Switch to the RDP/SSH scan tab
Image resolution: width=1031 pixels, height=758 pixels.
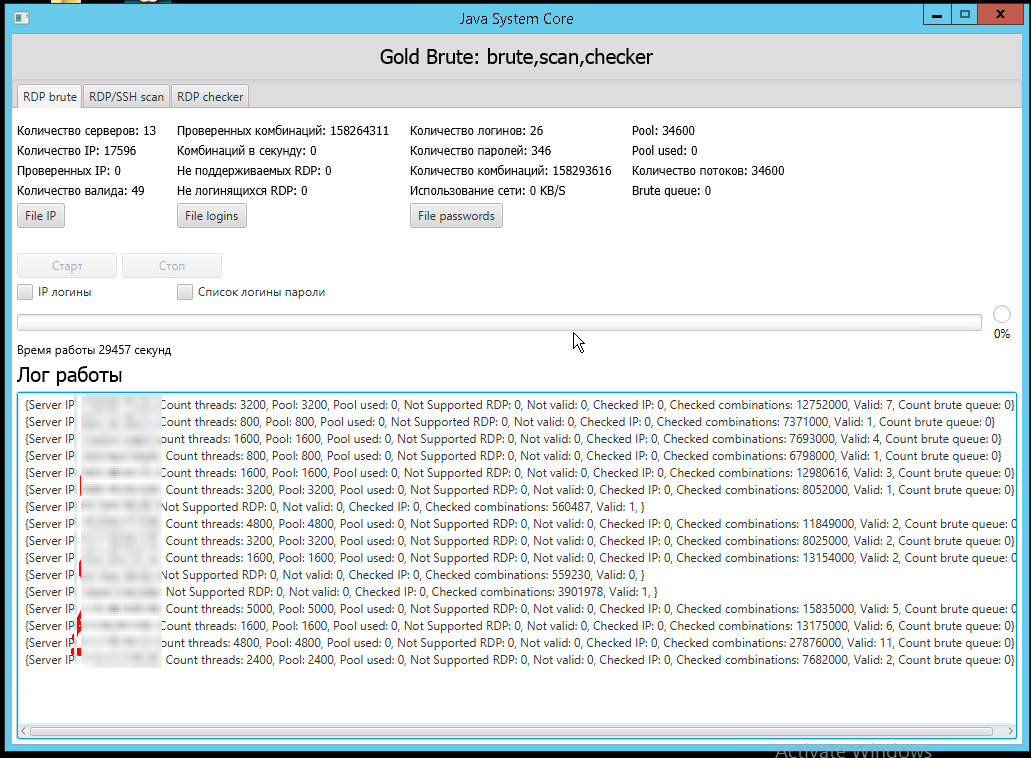pyautogui.click(x=126, y=97)
